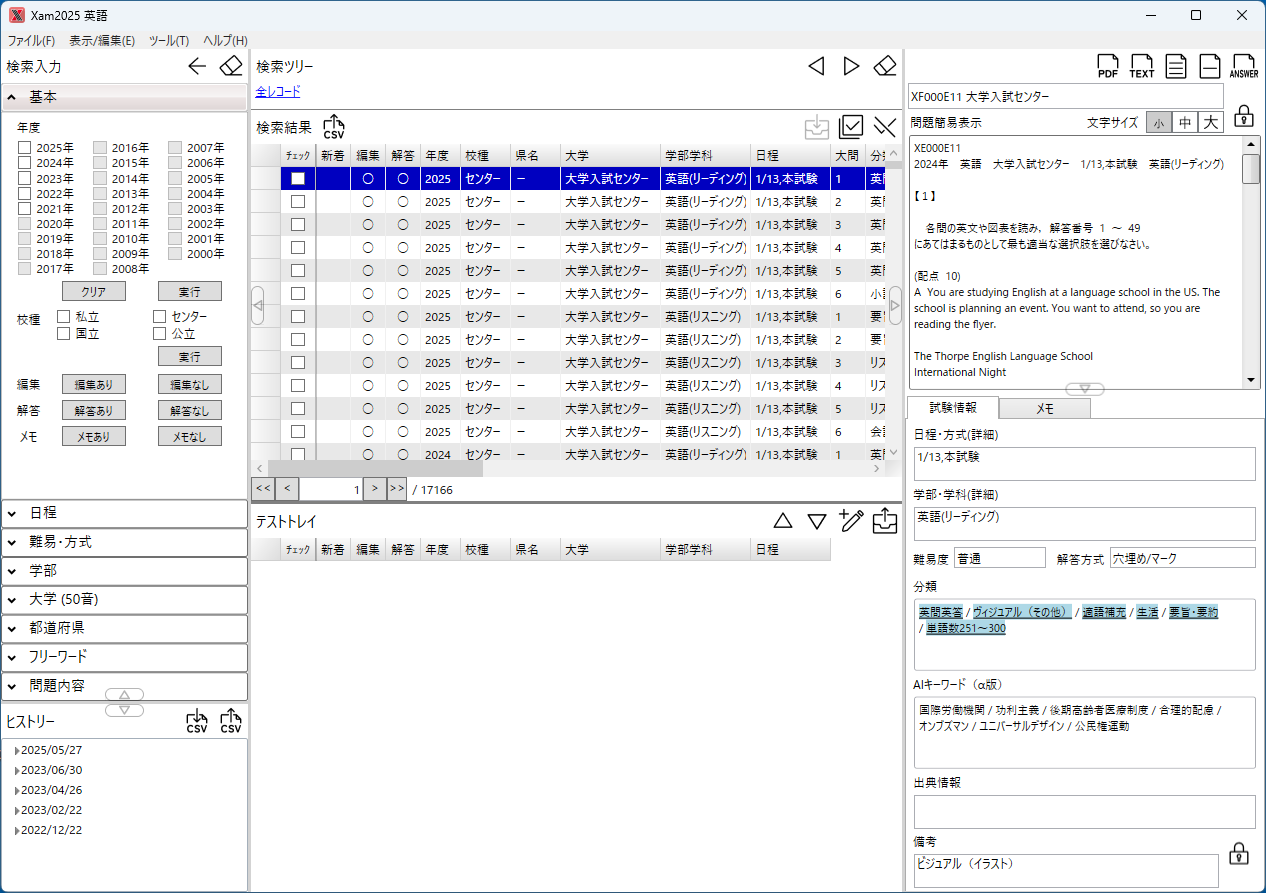Click the 解答なし filter button
The image size is (1266, 893).
tap(190, 410)
